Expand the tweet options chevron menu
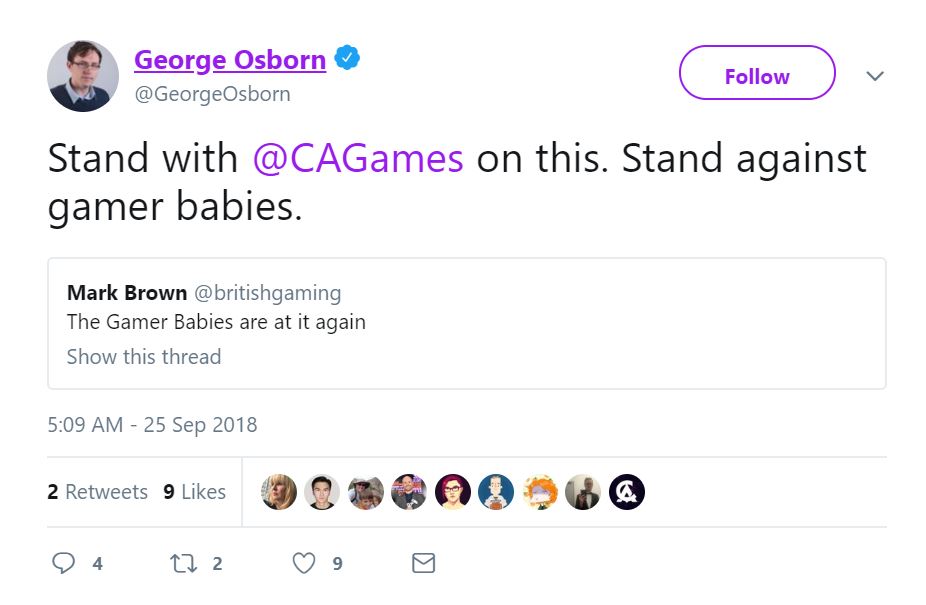Viewport: 926px width, 605px height. (875, 76)
